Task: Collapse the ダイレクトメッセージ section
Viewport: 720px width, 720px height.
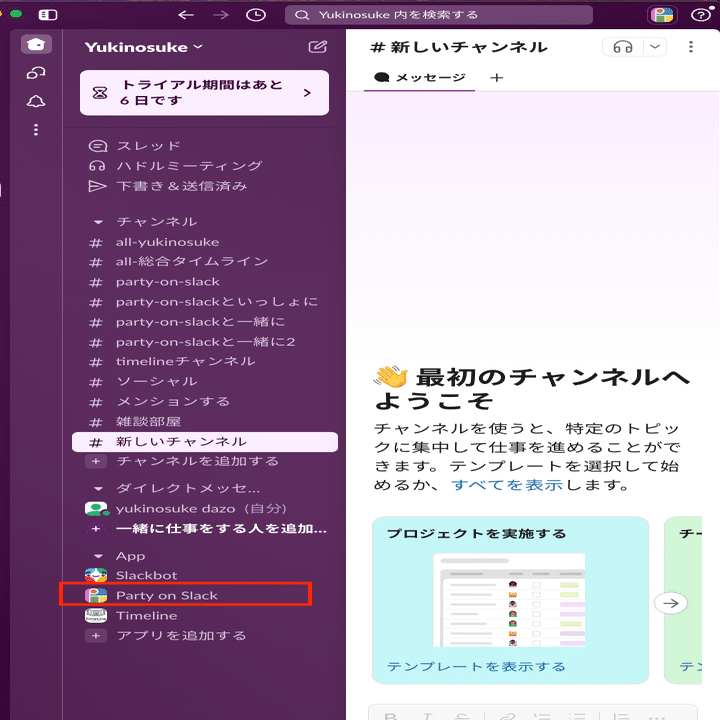Action: click(x=98, y=489)
